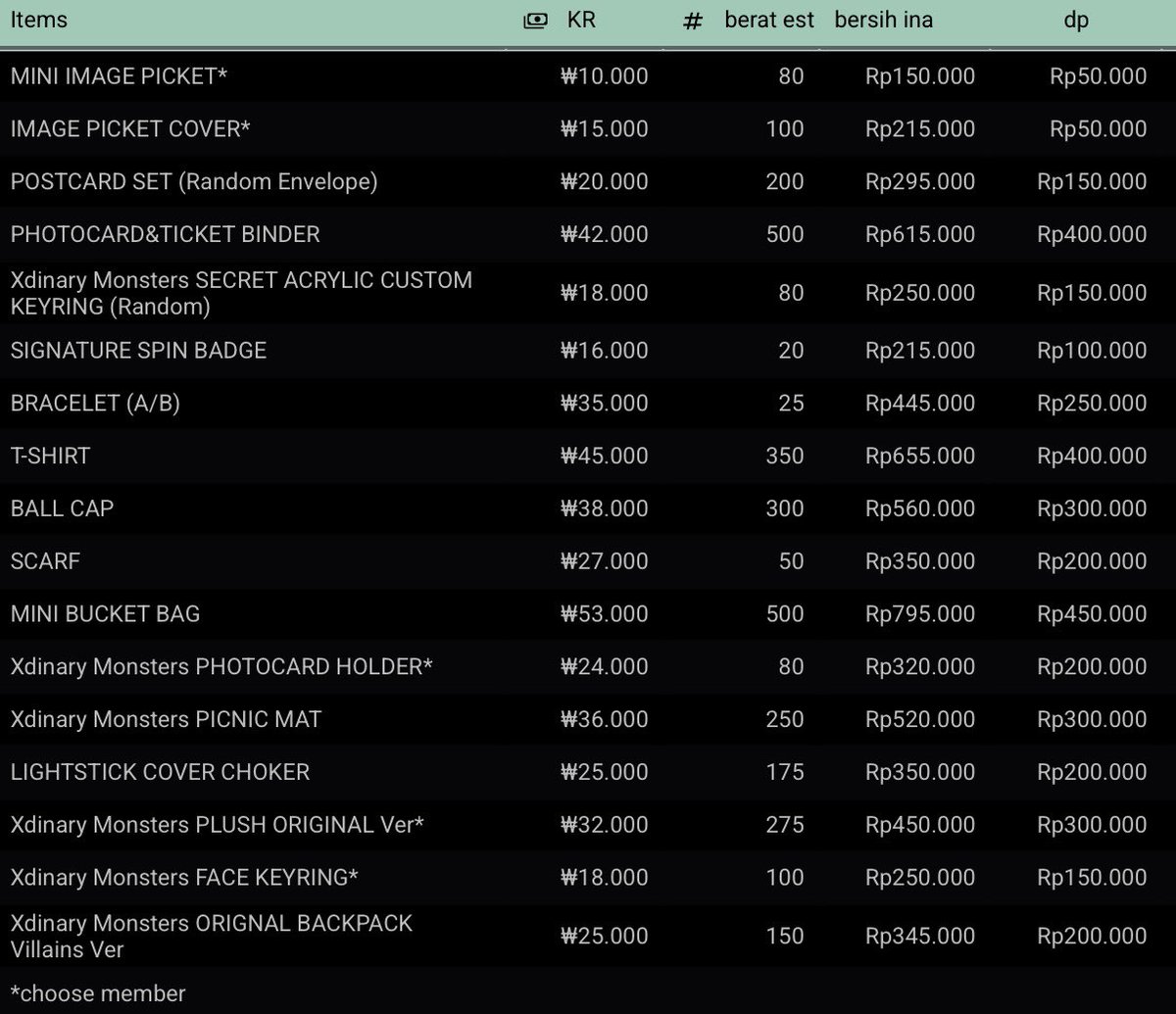
Task: Click weight 25 in BRACELET row
Action: click(791, 404)
